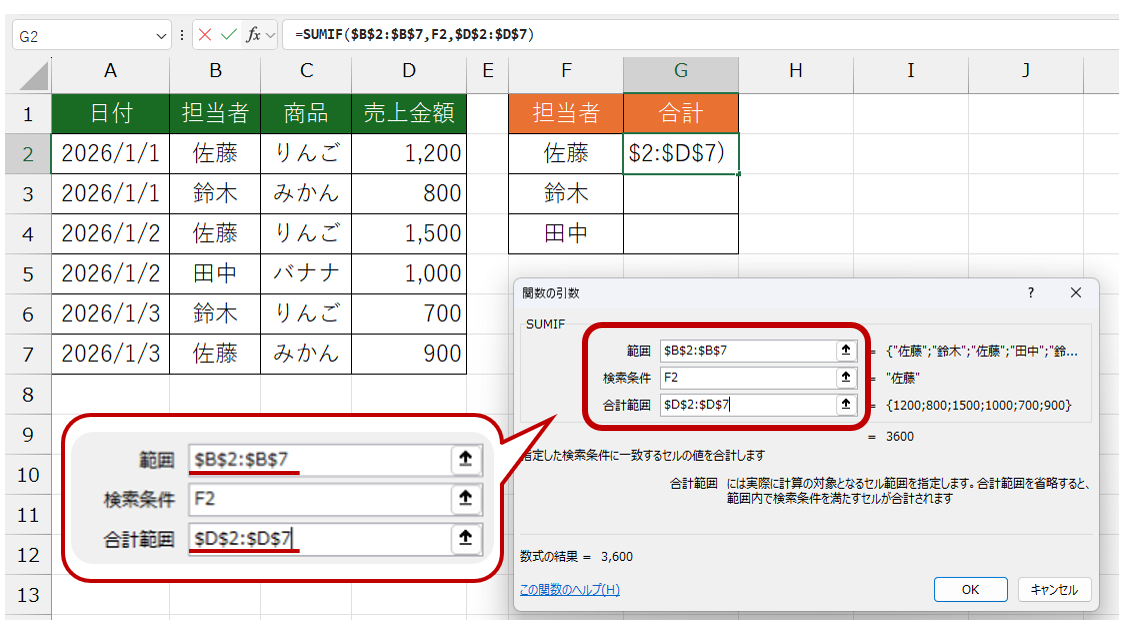Close the 関数の引数 dialog
Viewport: 1128px width, 630px height.
[x=1076, y=293]
